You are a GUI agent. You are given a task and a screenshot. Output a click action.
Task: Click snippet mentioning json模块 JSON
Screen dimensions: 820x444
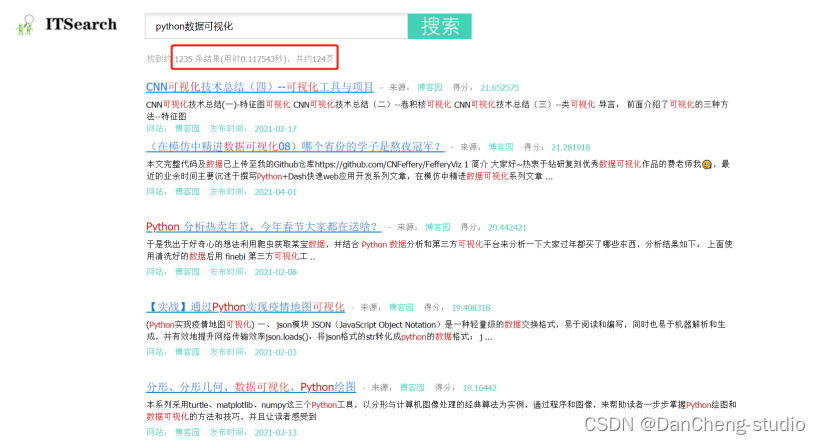[436, 331]
